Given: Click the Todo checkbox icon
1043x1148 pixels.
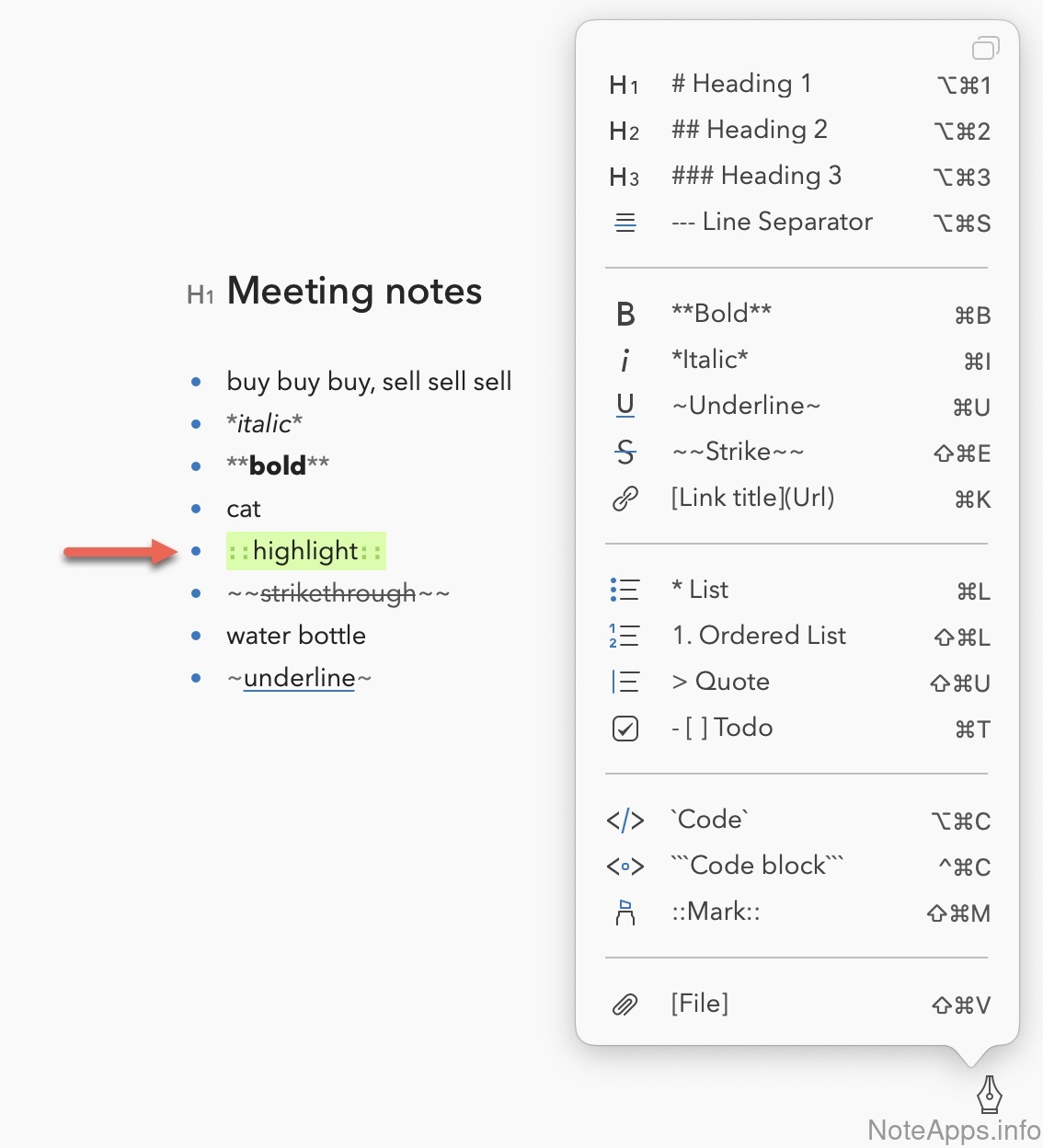Looking at the screenshot, I should 625,729.
